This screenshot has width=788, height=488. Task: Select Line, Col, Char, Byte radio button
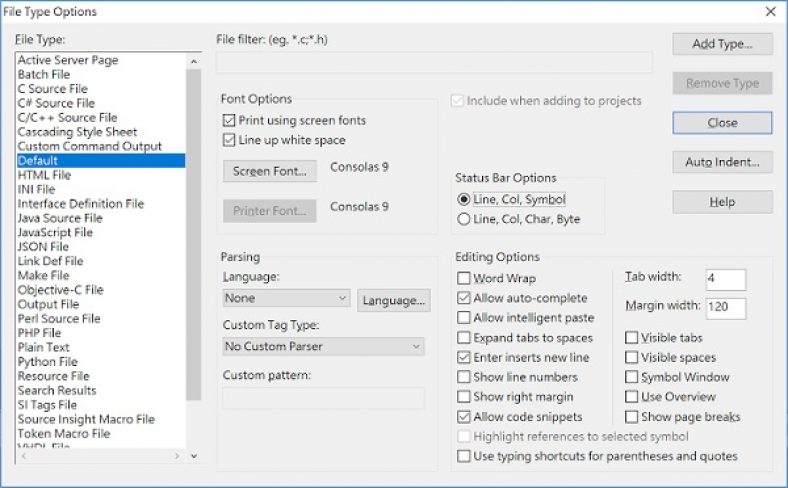(x=464, y=219)
